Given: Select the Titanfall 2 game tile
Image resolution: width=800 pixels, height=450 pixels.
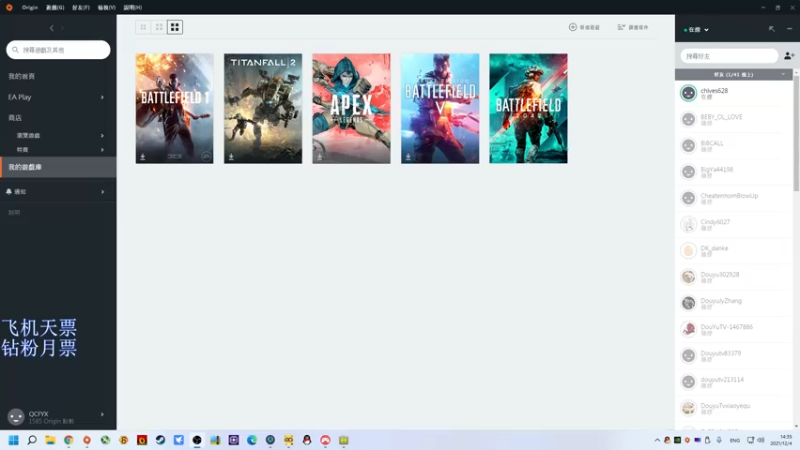Looking at the screenshot, I should pyautogui.click(x=263, y=109).
